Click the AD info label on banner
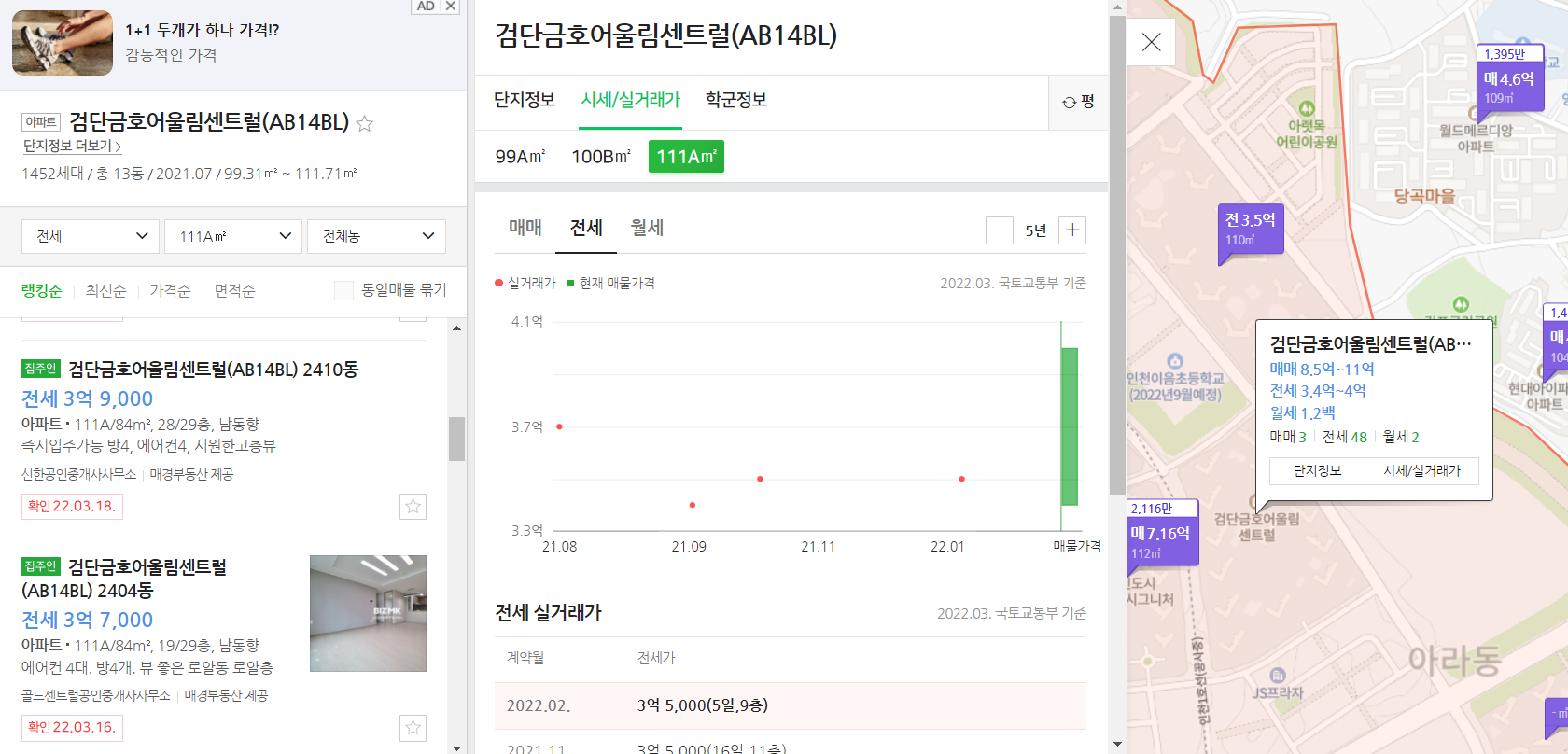 426,6
